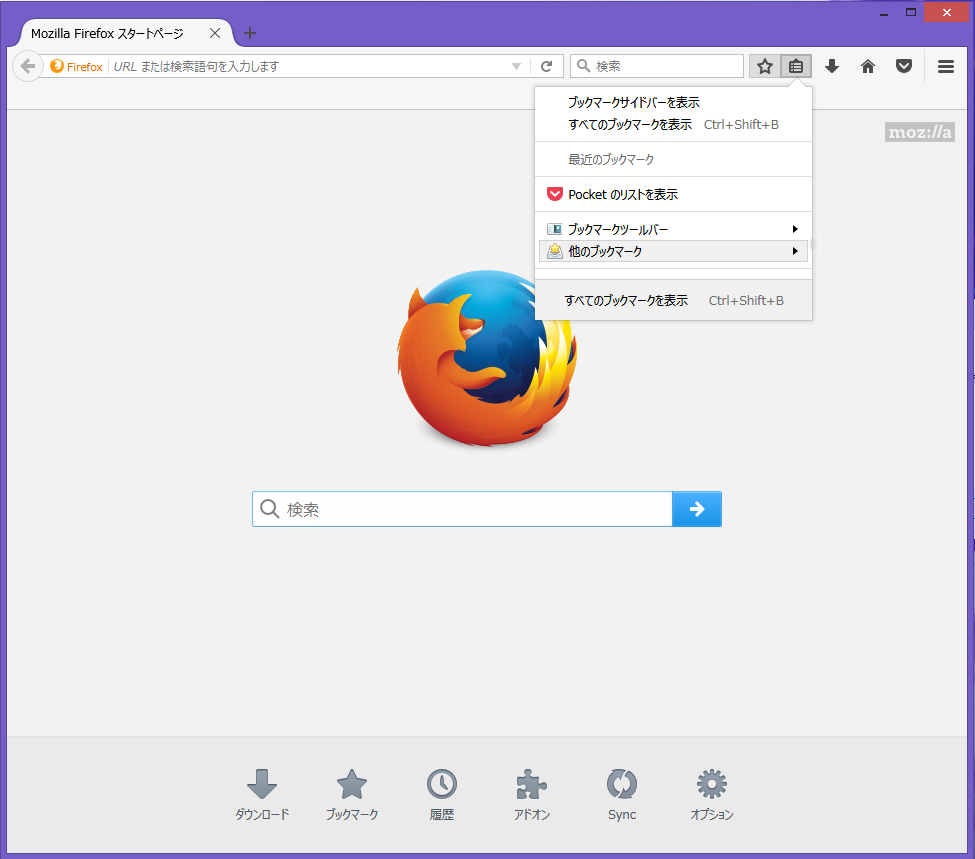The height and width of the screenshot is (859, 975).
Task: Maximize the Firefox window
Action: click(910, 12)
